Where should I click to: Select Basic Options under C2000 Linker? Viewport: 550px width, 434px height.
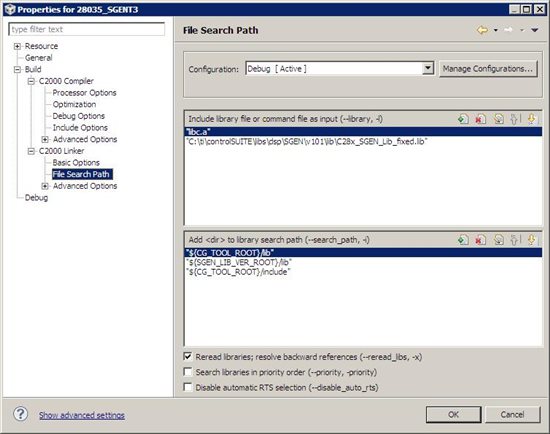click(76, 162)
